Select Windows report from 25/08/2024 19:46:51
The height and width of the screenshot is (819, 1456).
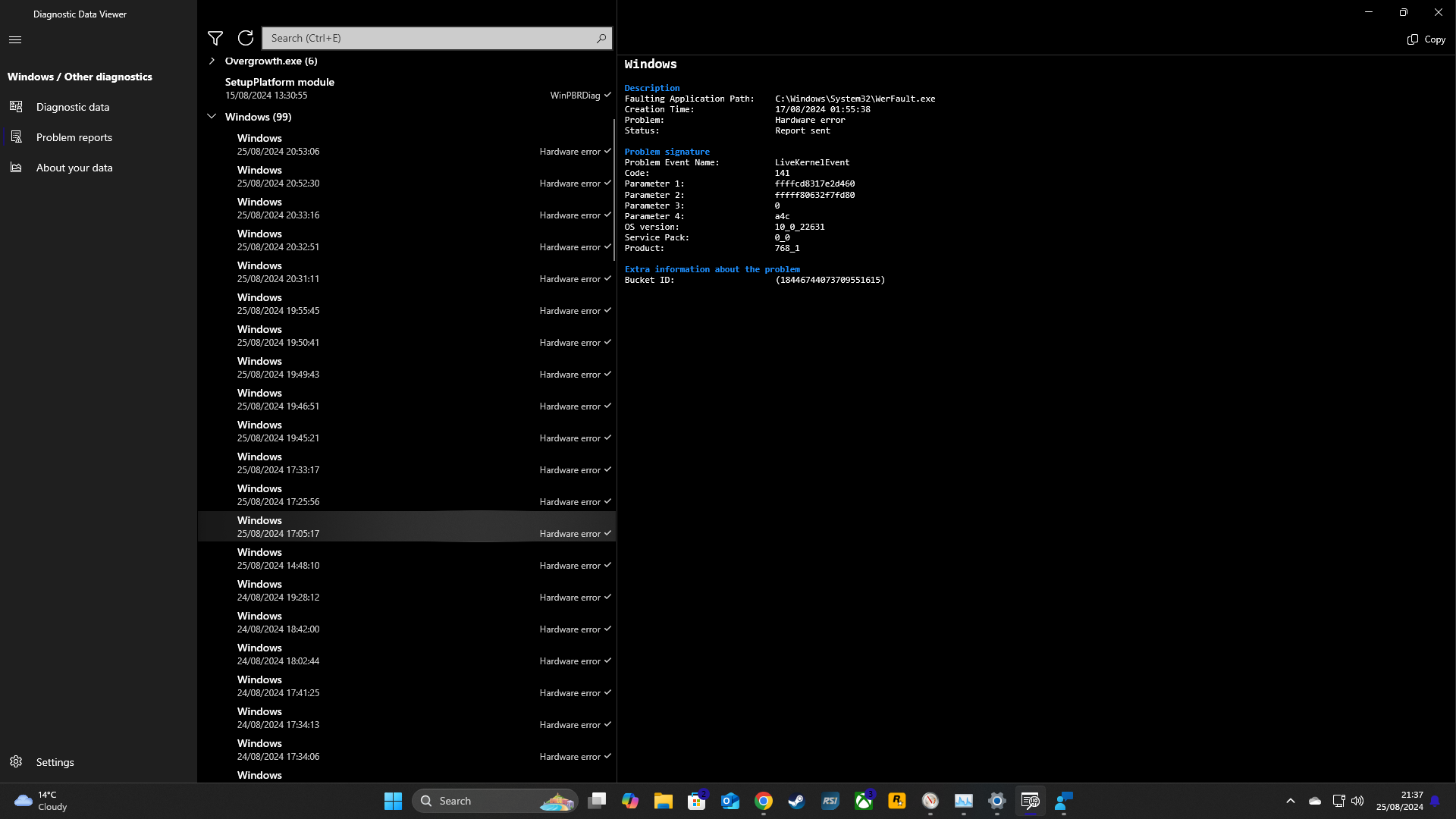[406, 399]
